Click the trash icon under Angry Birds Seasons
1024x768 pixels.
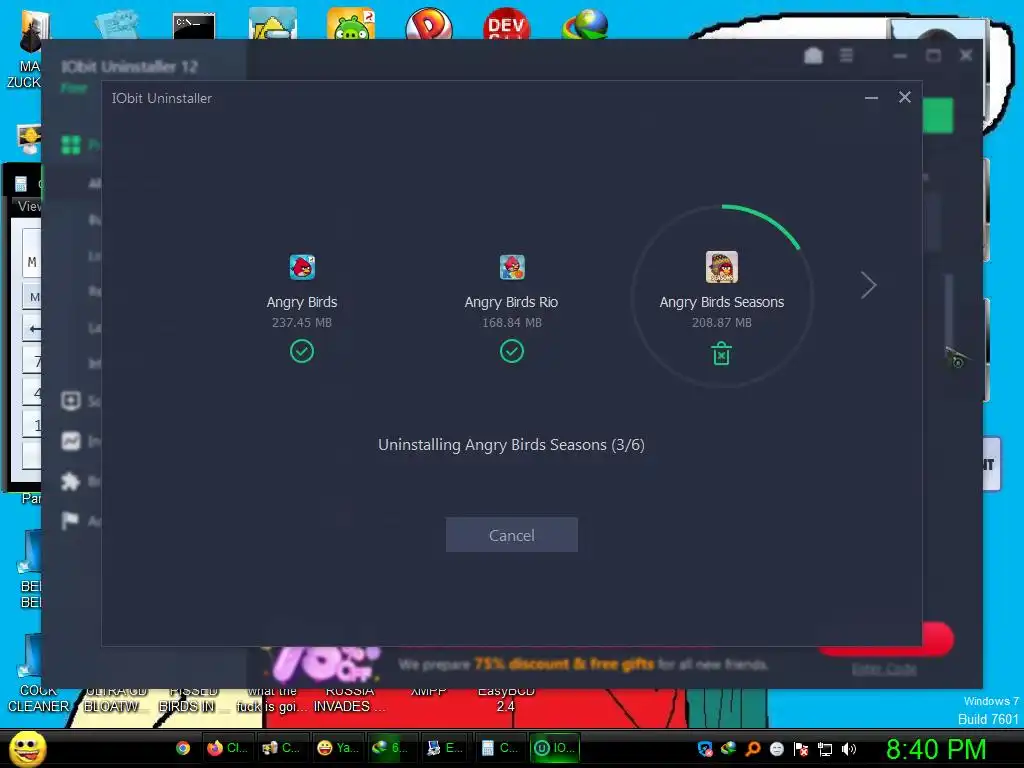pos(722,353)
